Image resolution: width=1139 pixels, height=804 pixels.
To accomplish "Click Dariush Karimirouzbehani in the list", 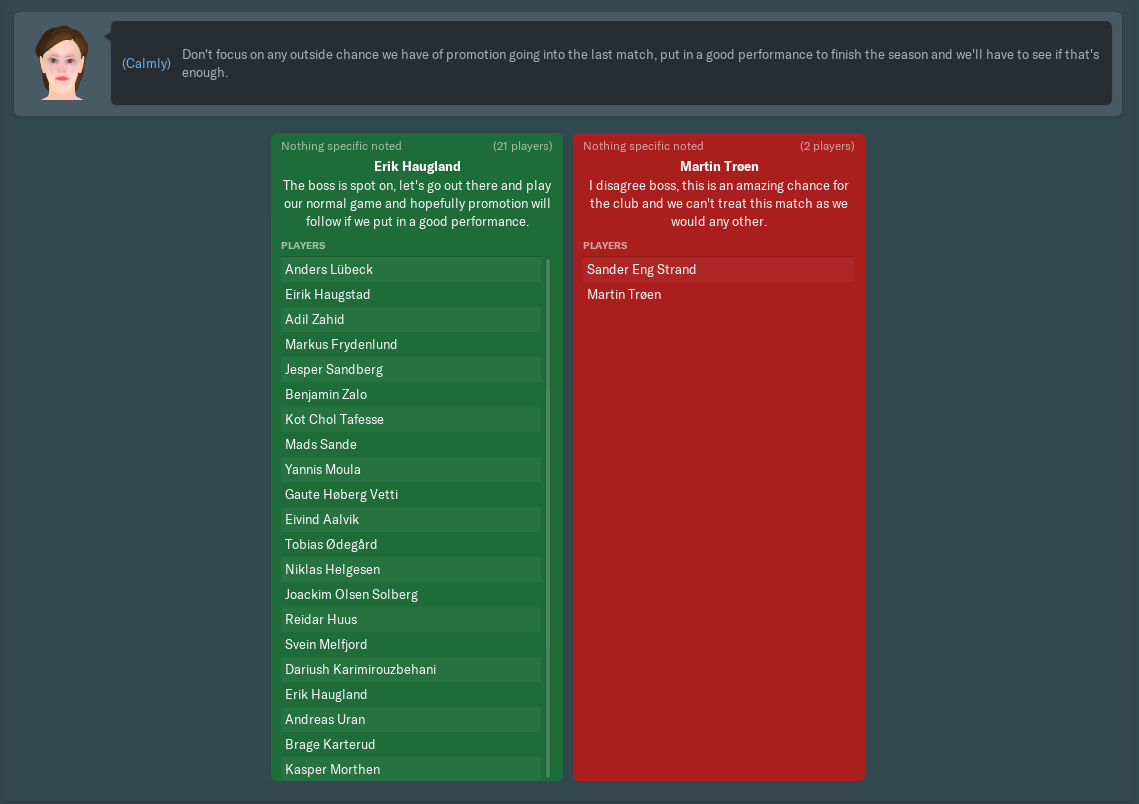I will click(x=360, y=670).
